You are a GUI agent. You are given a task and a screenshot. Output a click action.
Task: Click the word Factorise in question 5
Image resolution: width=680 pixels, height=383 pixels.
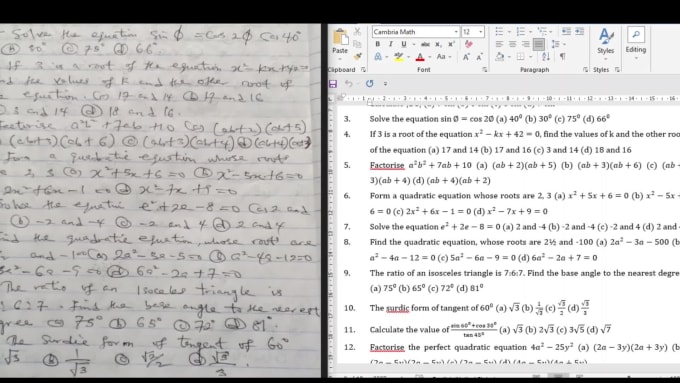pyautogui.click(x=387, y=165)
